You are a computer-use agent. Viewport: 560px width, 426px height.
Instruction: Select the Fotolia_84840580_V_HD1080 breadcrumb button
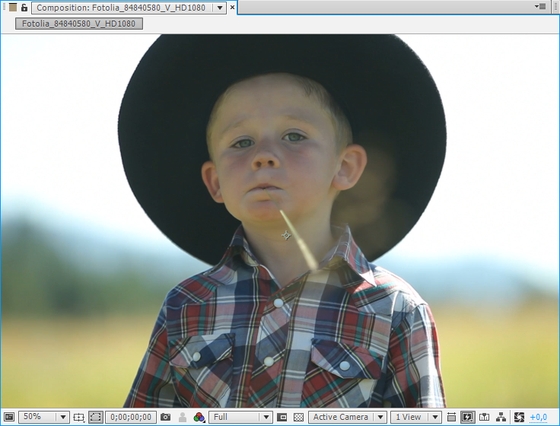tap(79, 24)
